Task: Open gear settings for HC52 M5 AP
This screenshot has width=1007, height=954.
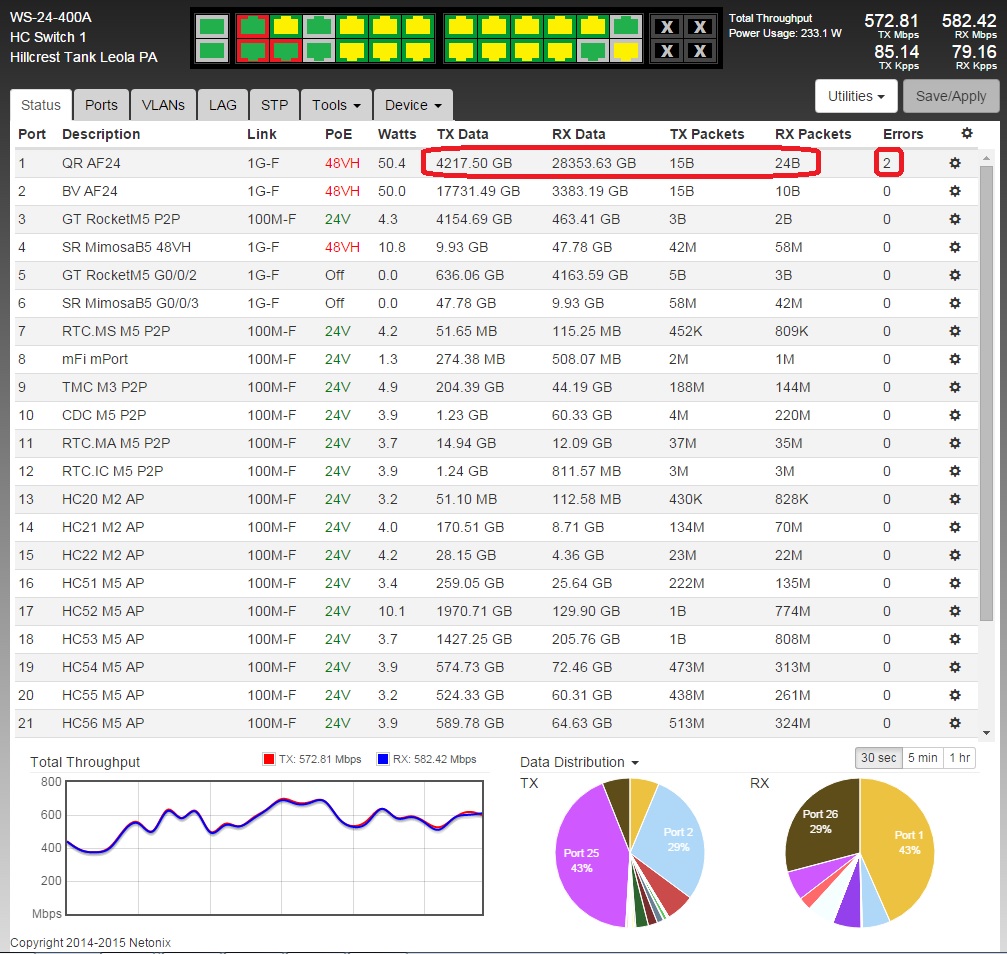Action: (x=955, y=611)
